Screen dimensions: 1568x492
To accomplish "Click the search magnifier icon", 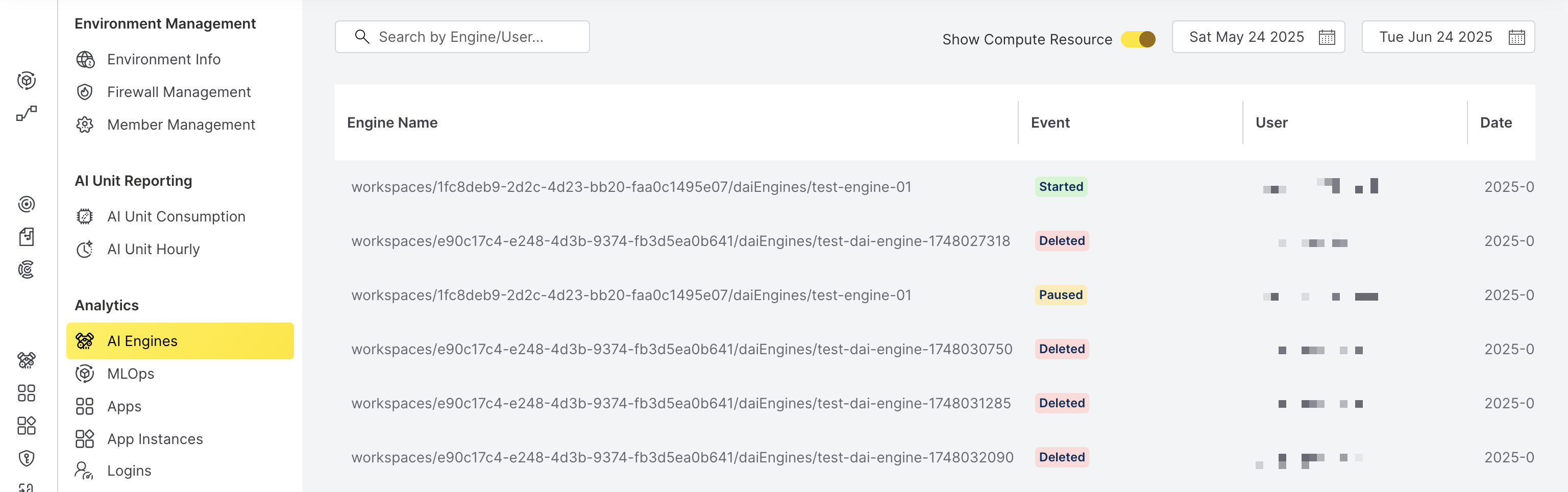I will pyautogui.click(x=362, y=37).
